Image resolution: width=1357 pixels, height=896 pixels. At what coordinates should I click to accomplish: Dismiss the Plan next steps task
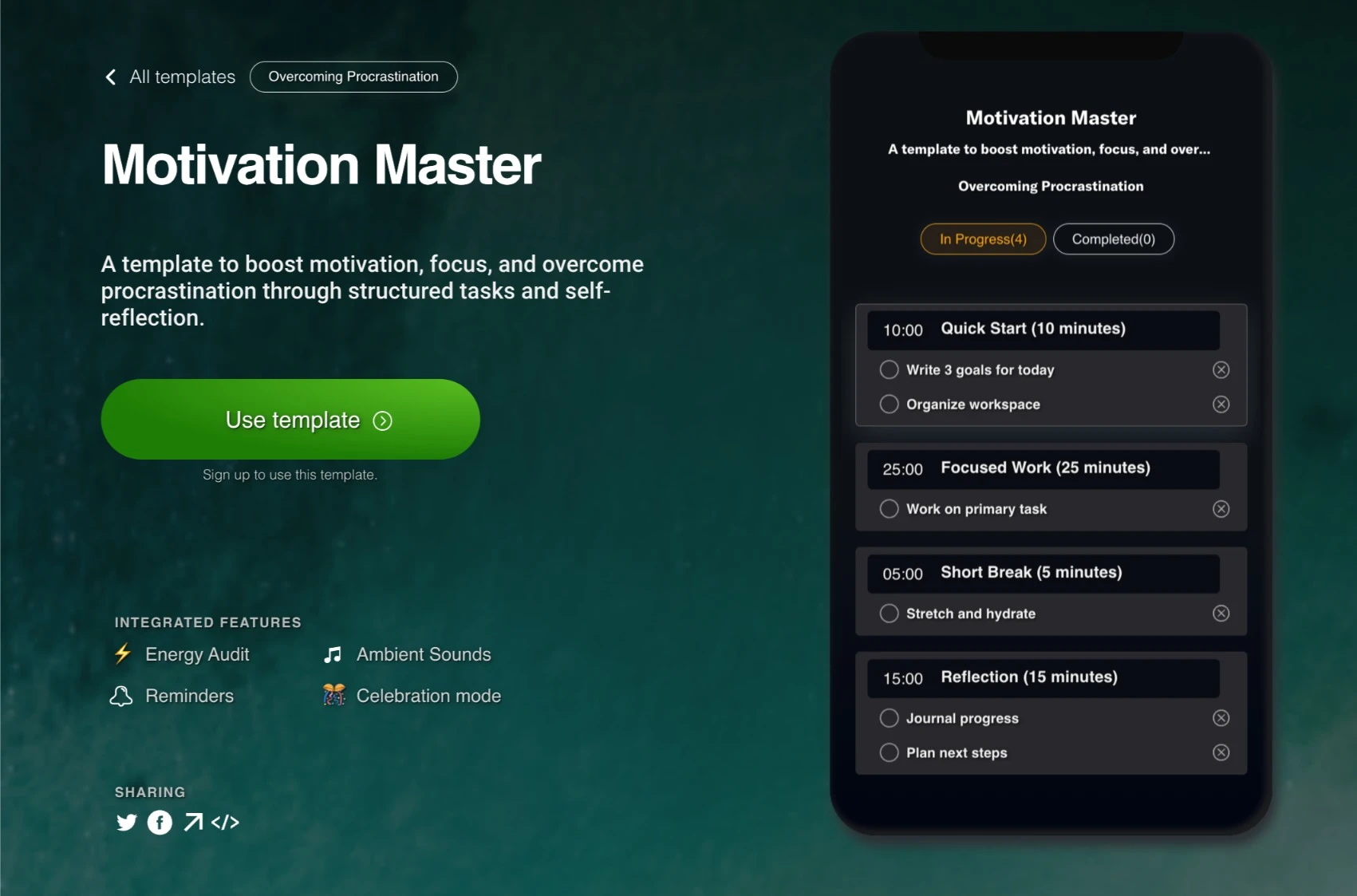(x=1221, y=752)
